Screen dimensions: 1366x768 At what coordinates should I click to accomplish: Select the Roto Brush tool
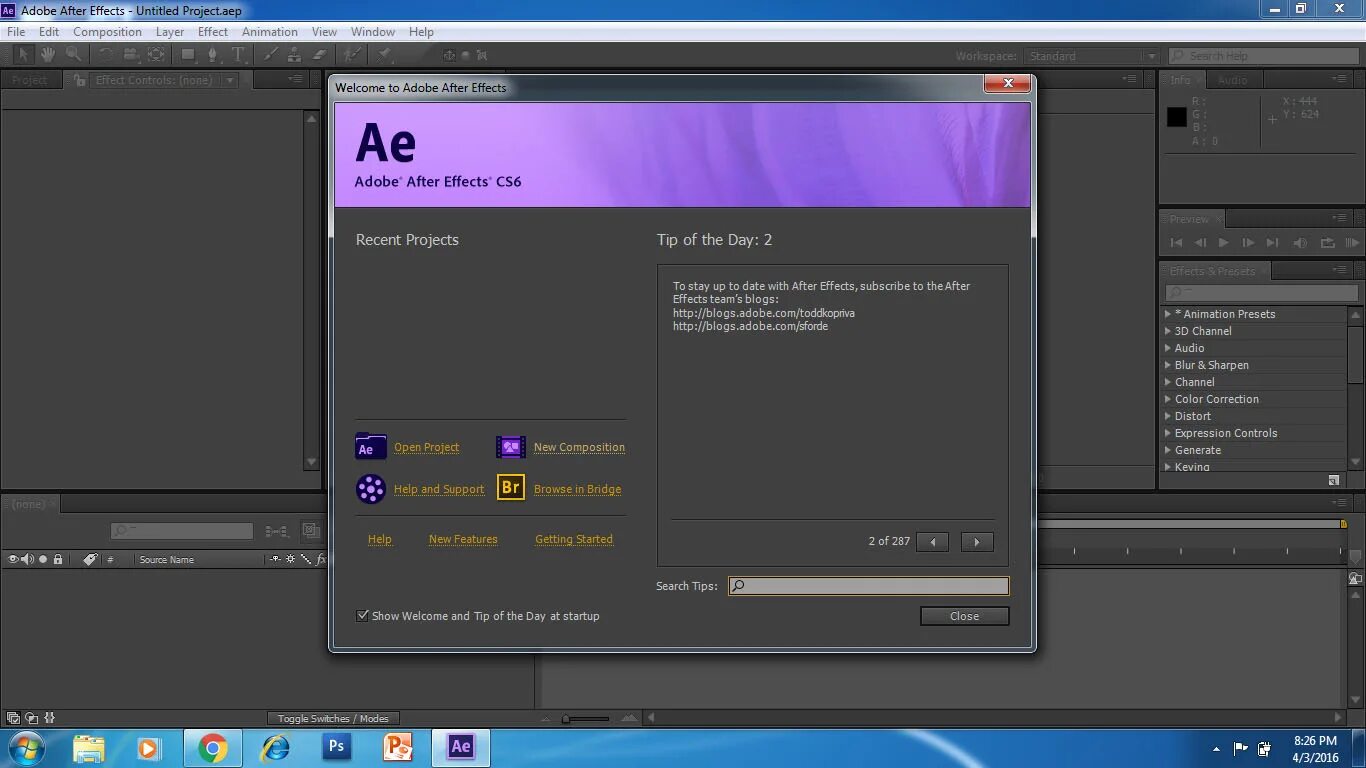pyautogui.click(x=353, y=55)
